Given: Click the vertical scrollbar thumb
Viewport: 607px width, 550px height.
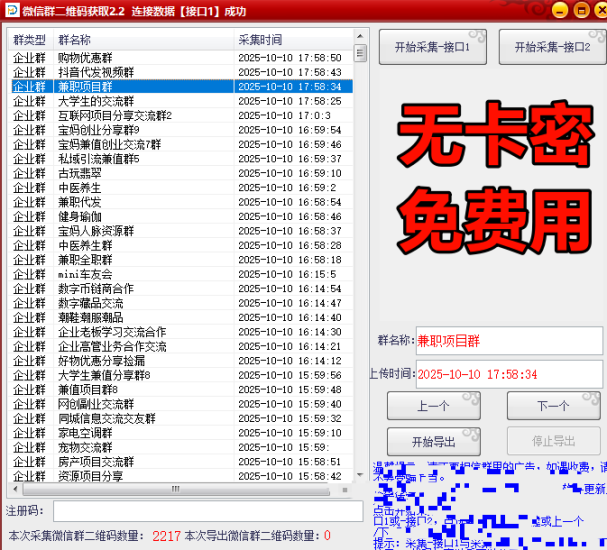Looking at the screenshot, I should (x=360, y=53).
